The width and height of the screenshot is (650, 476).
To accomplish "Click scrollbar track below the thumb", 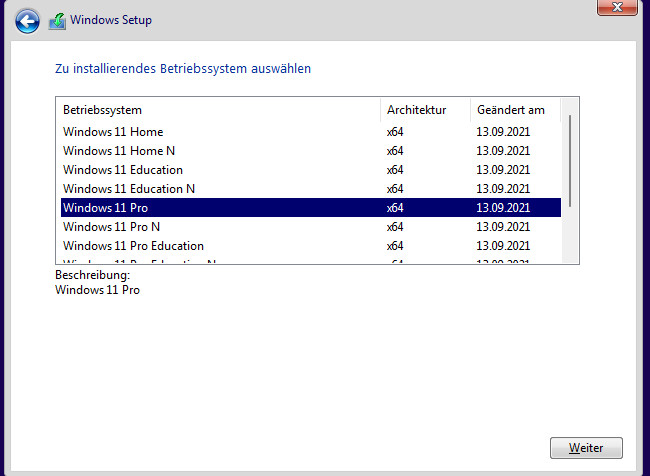I will 570,235.
